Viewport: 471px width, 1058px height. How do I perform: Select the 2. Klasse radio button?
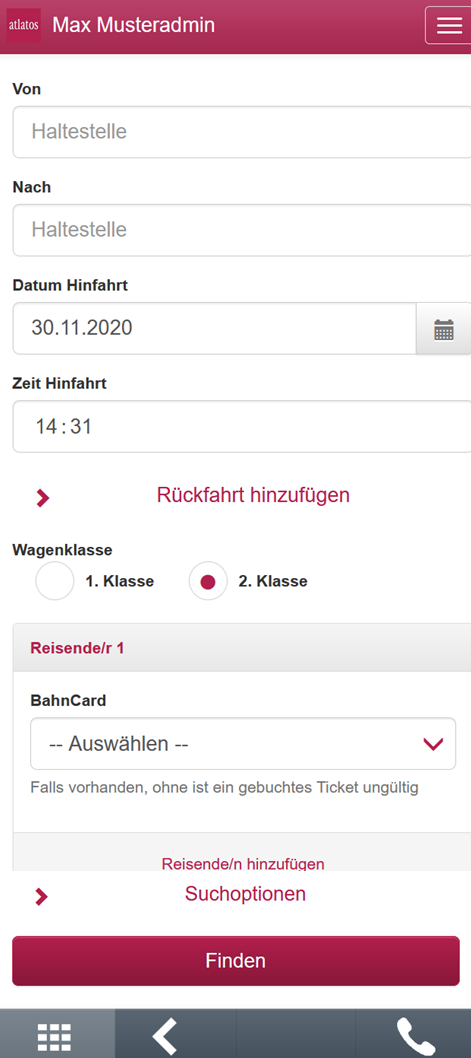click(x=208, y=581)
